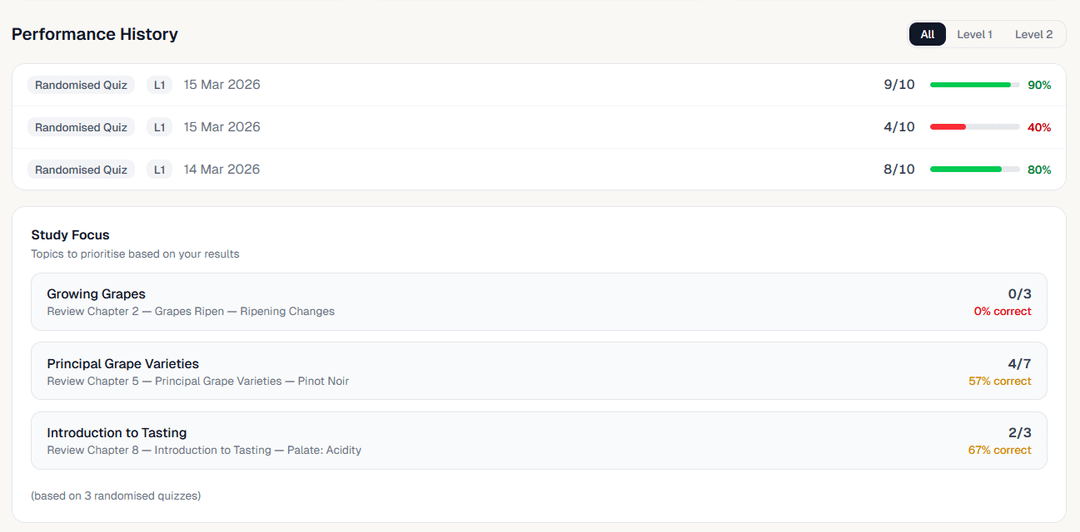
Task: Click the Review Chapter 5 Pinot Noir text
Action: pyautogui.click(x=197, y=381)
